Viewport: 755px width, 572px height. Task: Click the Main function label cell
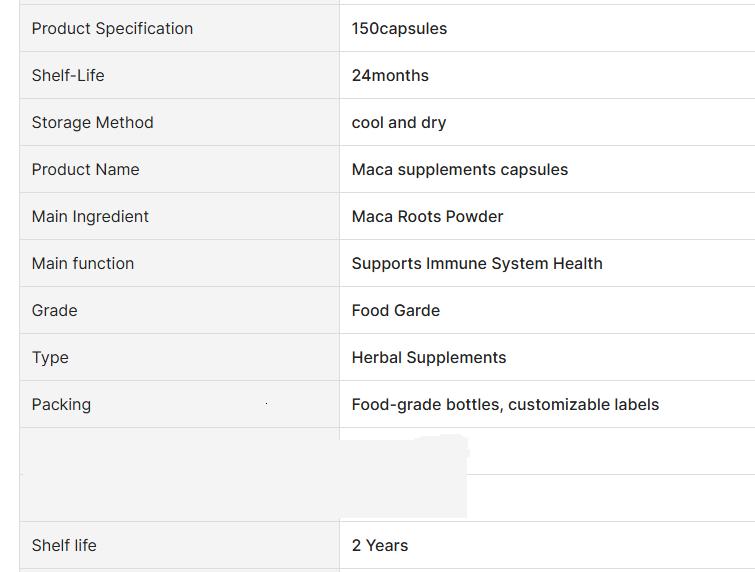click(82, 263)
